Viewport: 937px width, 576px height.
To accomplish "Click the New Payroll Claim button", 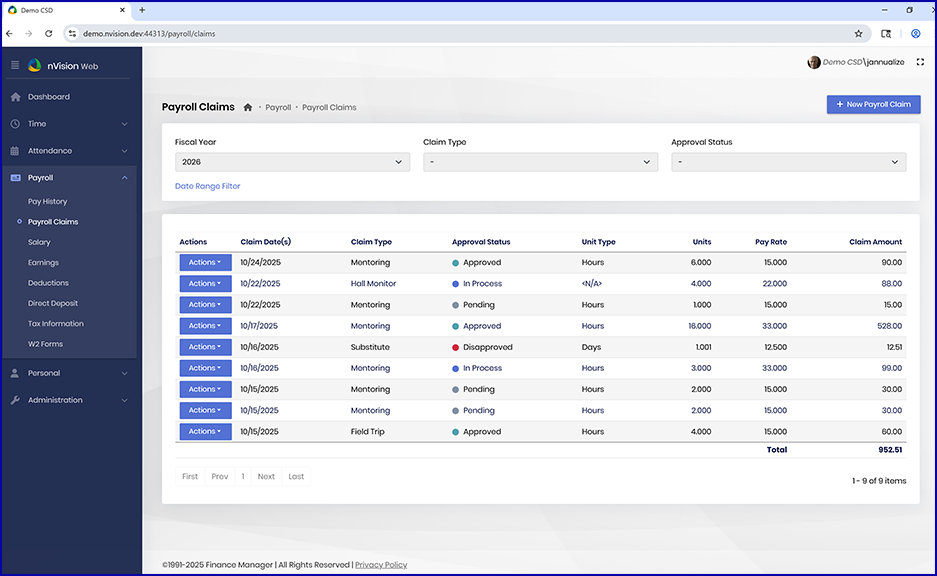I will [873, 104].
